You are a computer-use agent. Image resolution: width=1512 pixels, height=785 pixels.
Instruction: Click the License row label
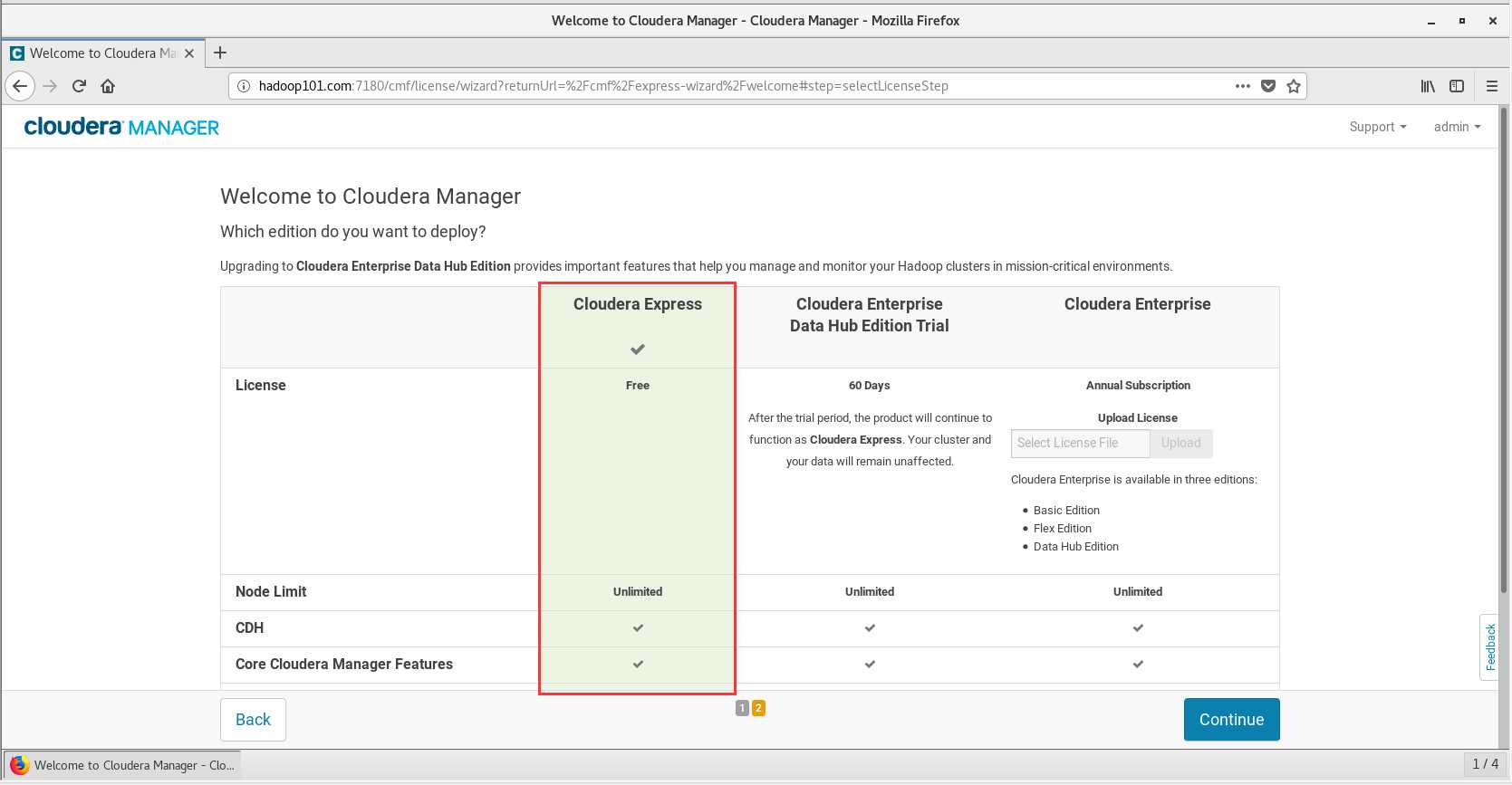261,385
